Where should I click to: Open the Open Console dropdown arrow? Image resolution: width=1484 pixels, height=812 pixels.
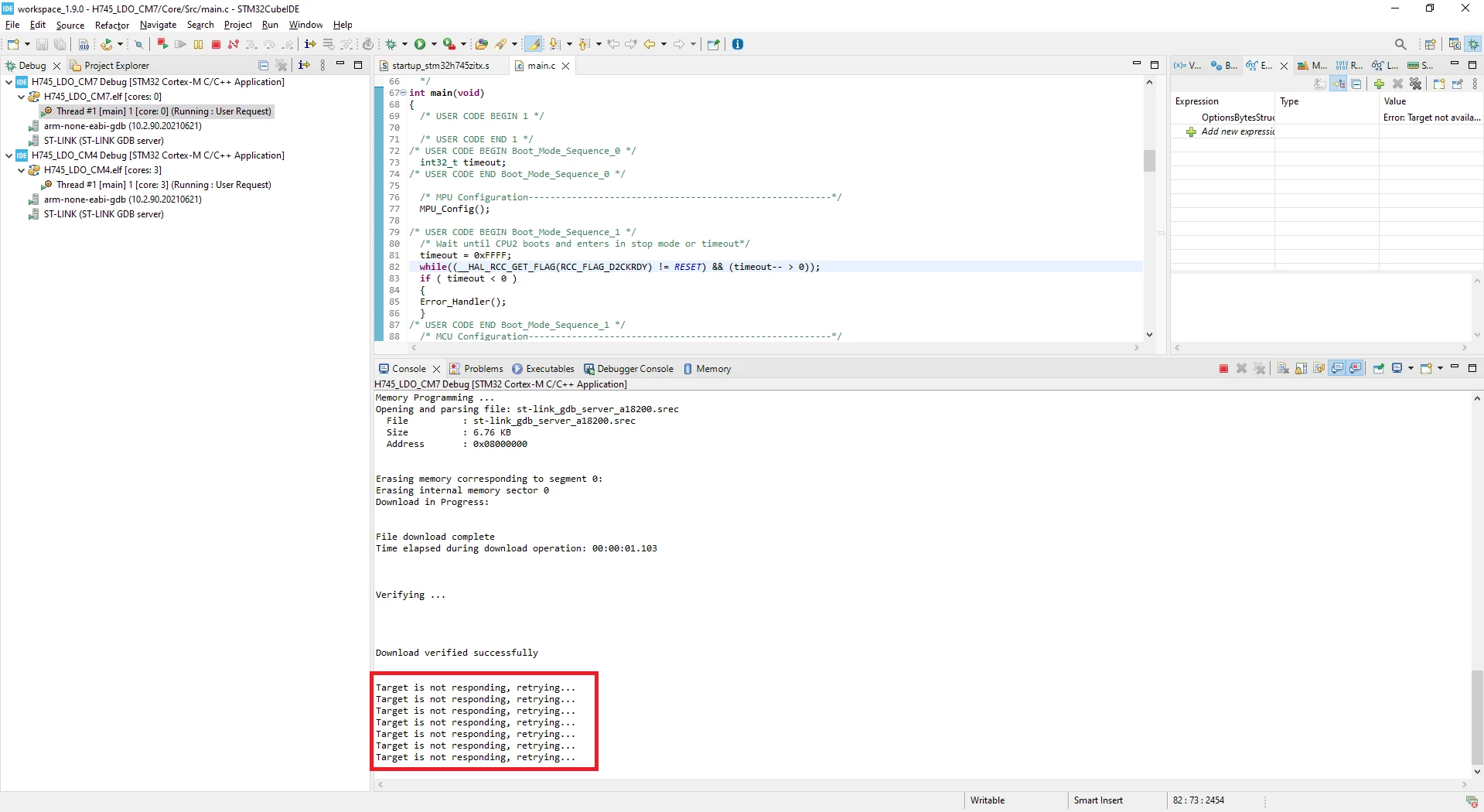(1440, 368)
